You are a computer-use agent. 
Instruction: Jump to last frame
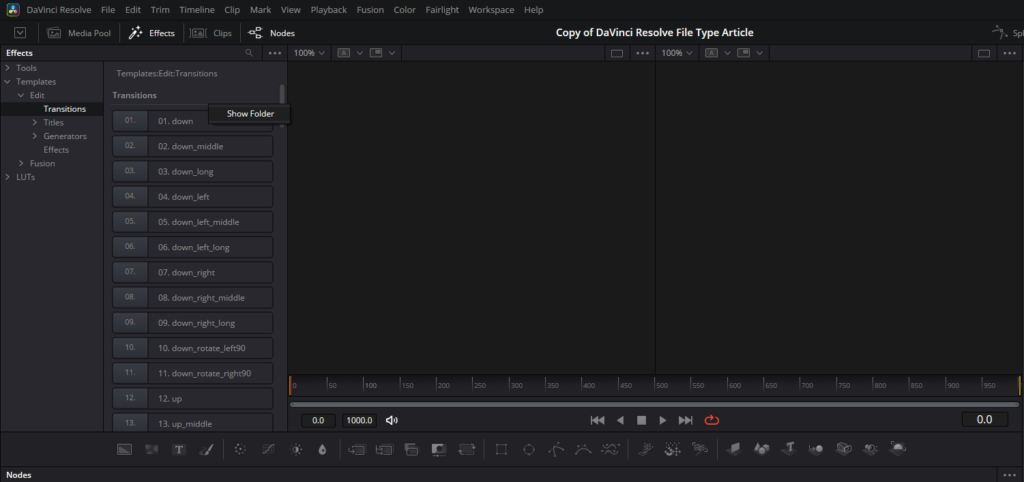[x=686, y=420]
